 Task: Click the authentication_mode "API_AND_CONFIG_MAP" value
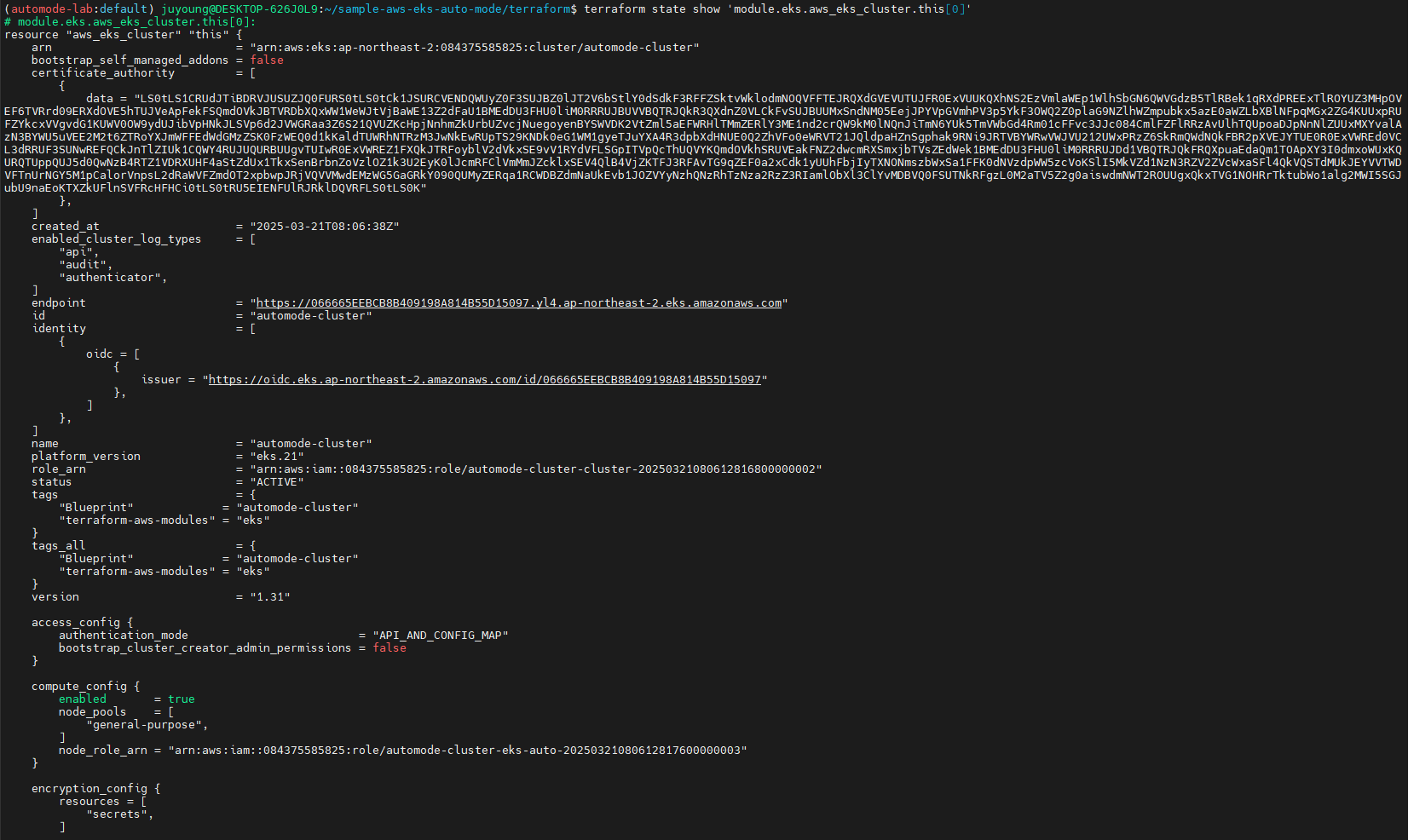tap(441, 636)
